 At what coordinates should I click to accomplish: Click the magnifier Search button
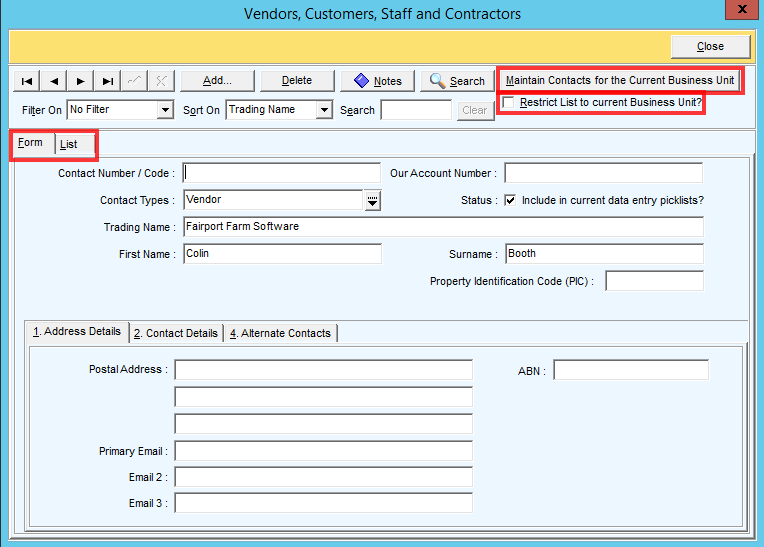456,81
